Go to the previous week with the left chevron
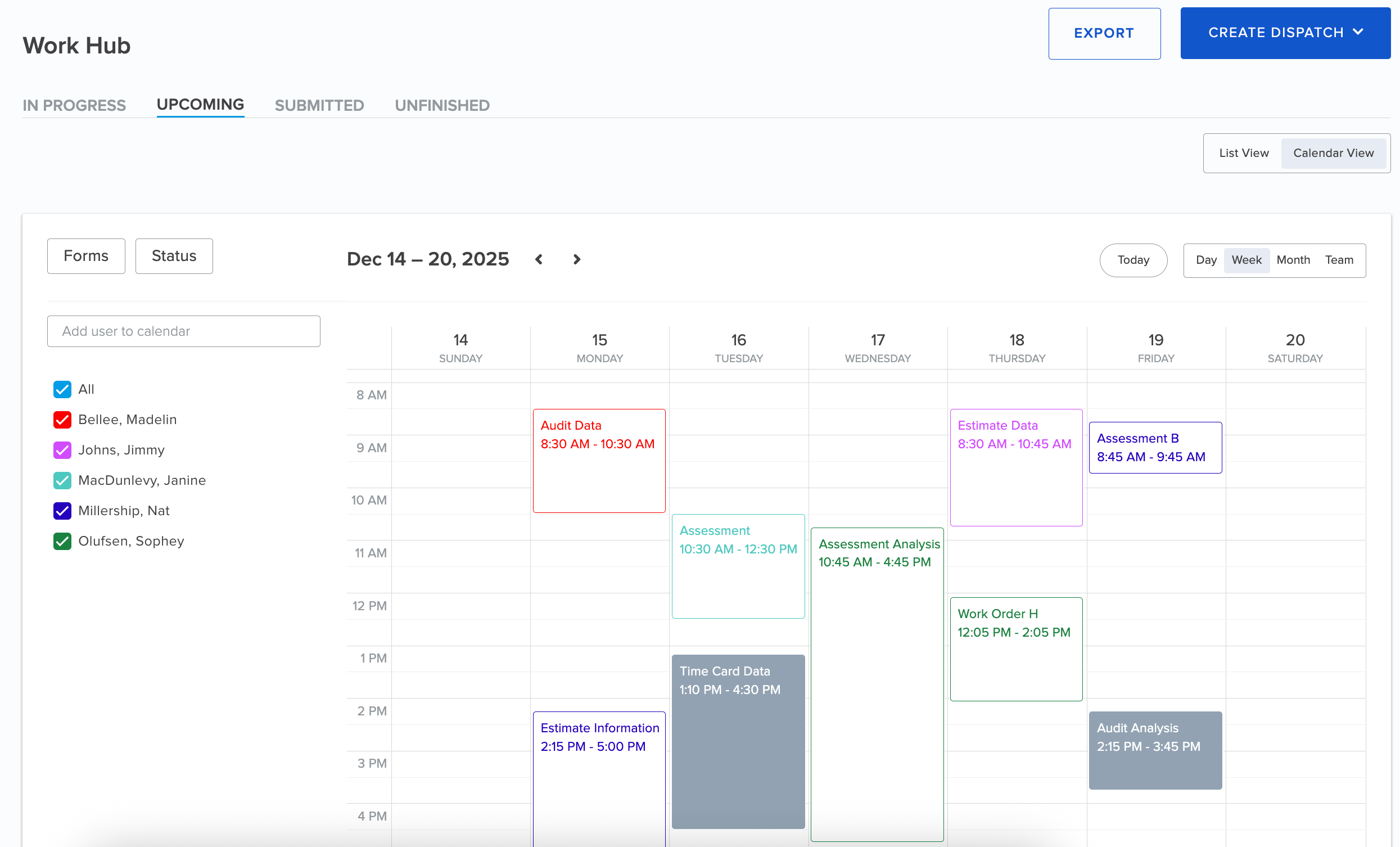Screen dimensions: 1400x847 click(x=539, y=260)
